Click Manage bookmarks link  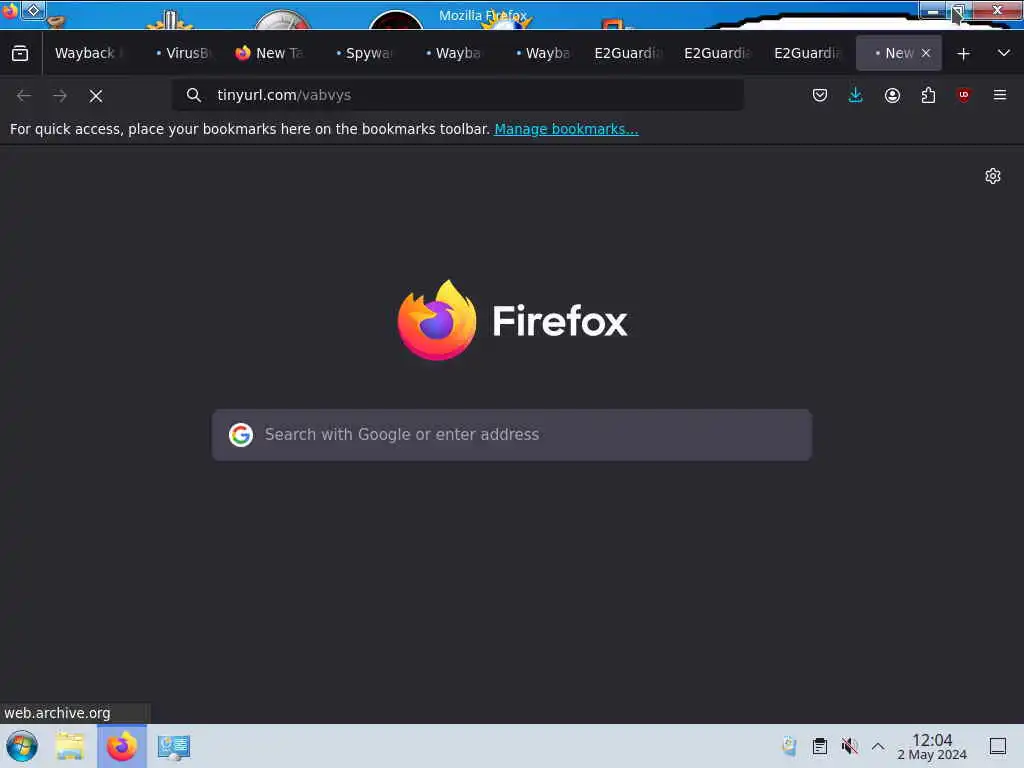566,129
